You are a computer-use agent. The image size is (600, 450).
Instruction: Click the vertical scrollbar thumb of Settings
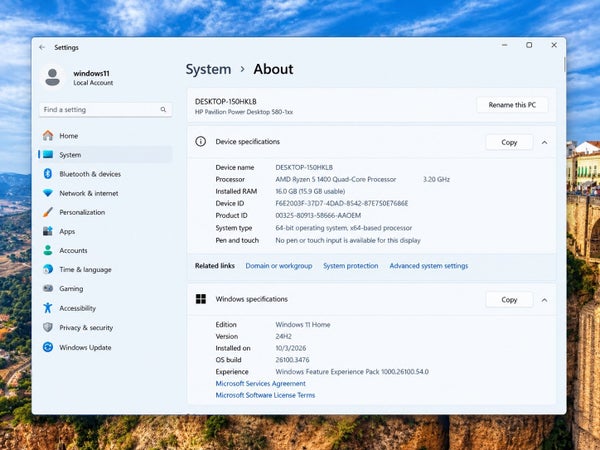564,64
